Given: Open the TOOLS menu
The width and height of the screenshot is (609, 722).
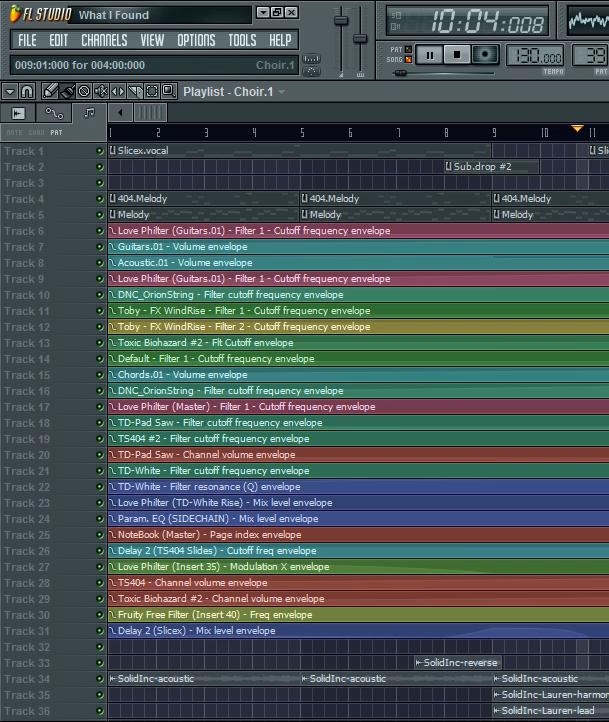Looking at the screenshot, I should pyautogui.click(x=242, y=41).
